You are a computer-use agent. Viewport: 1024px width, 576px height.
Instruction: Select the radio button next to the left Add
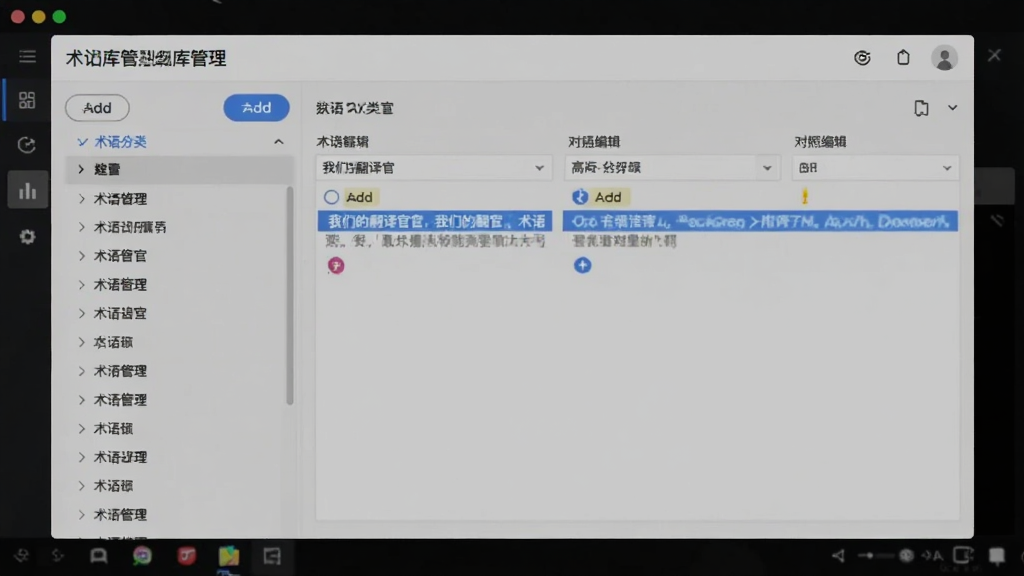331,197
